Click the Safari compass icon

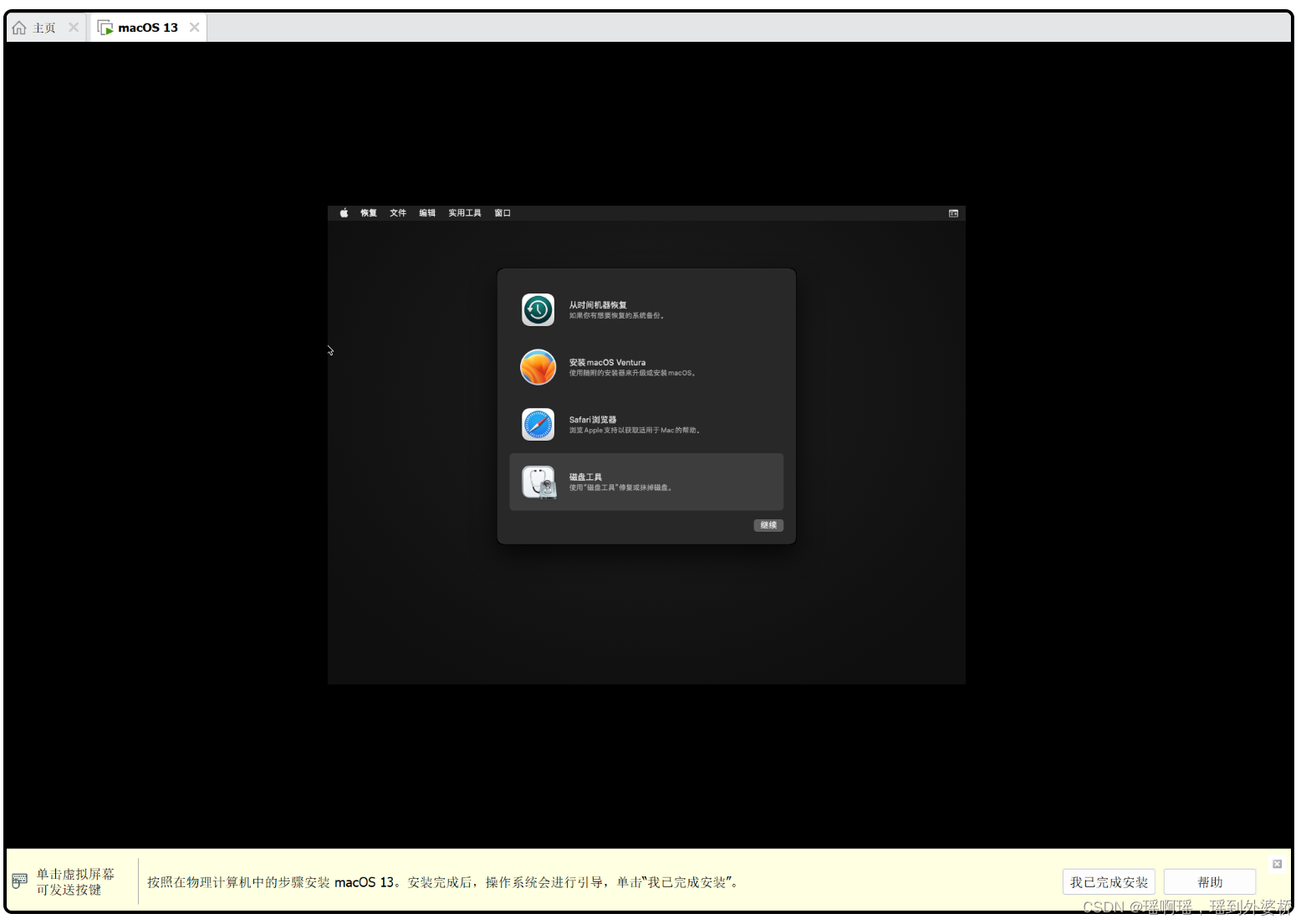538,424
